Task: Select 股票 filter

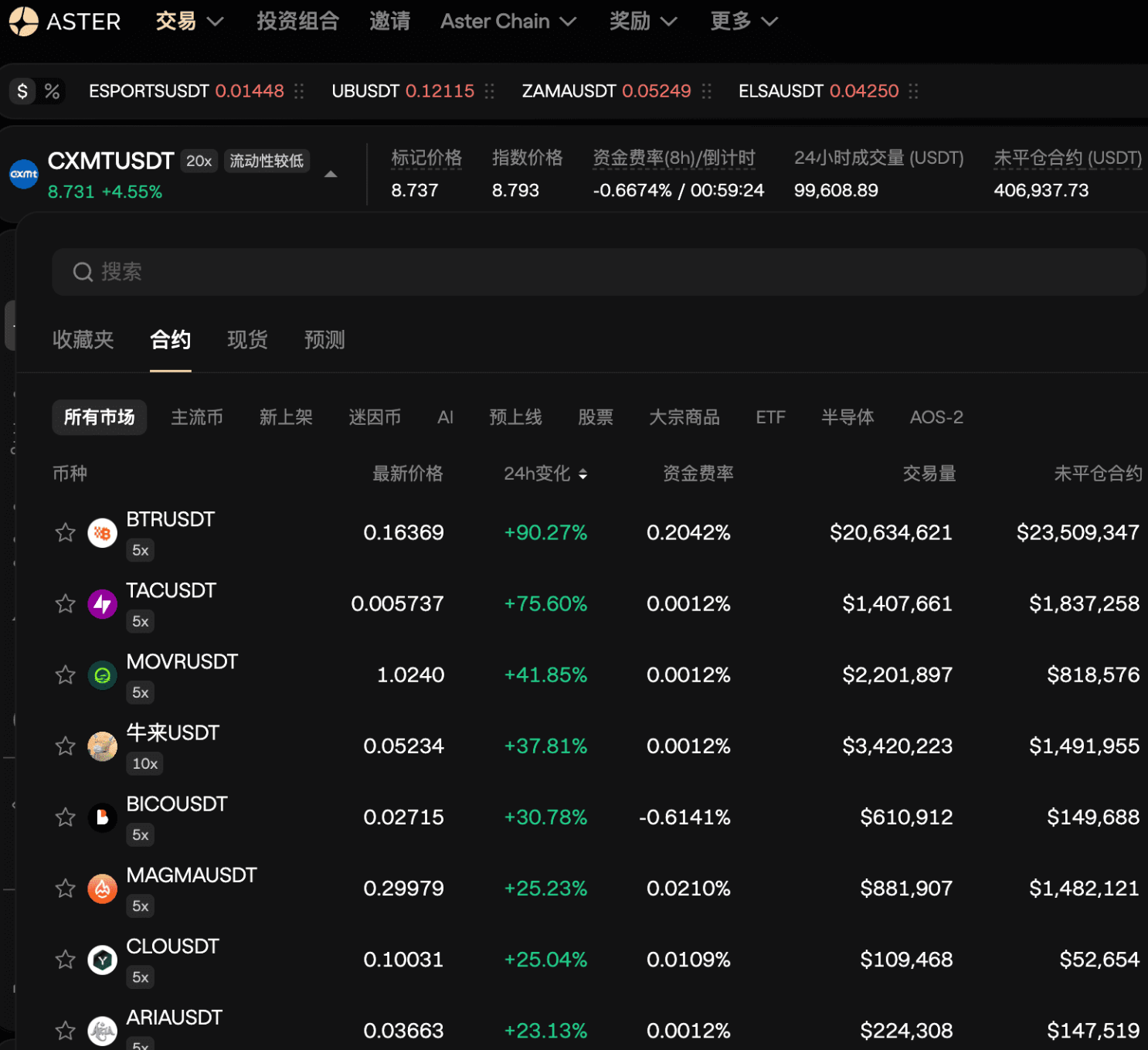Action: [x=596, y=417]
